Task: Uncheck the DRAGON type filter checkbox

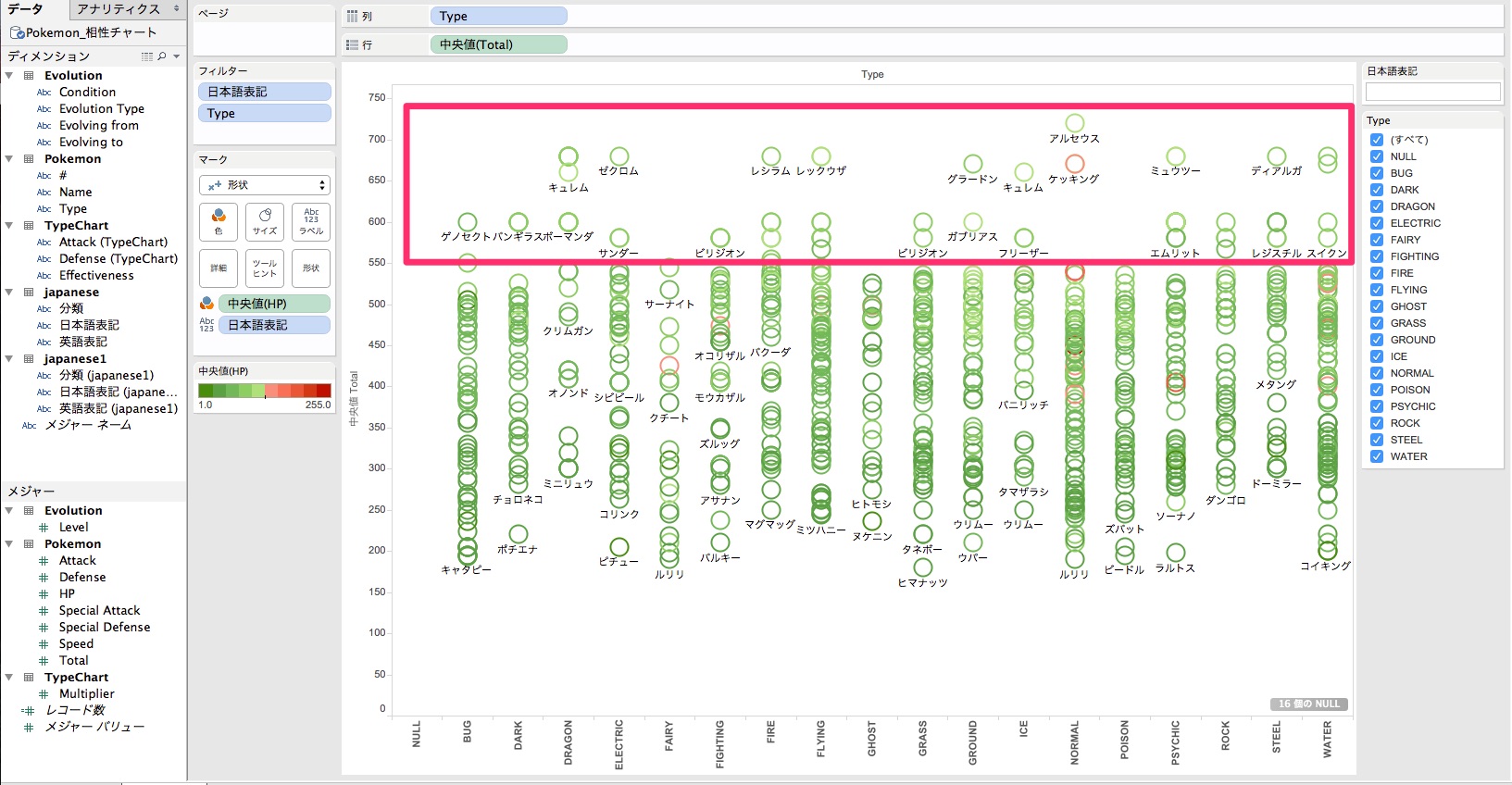Action: click(1377, 206)
